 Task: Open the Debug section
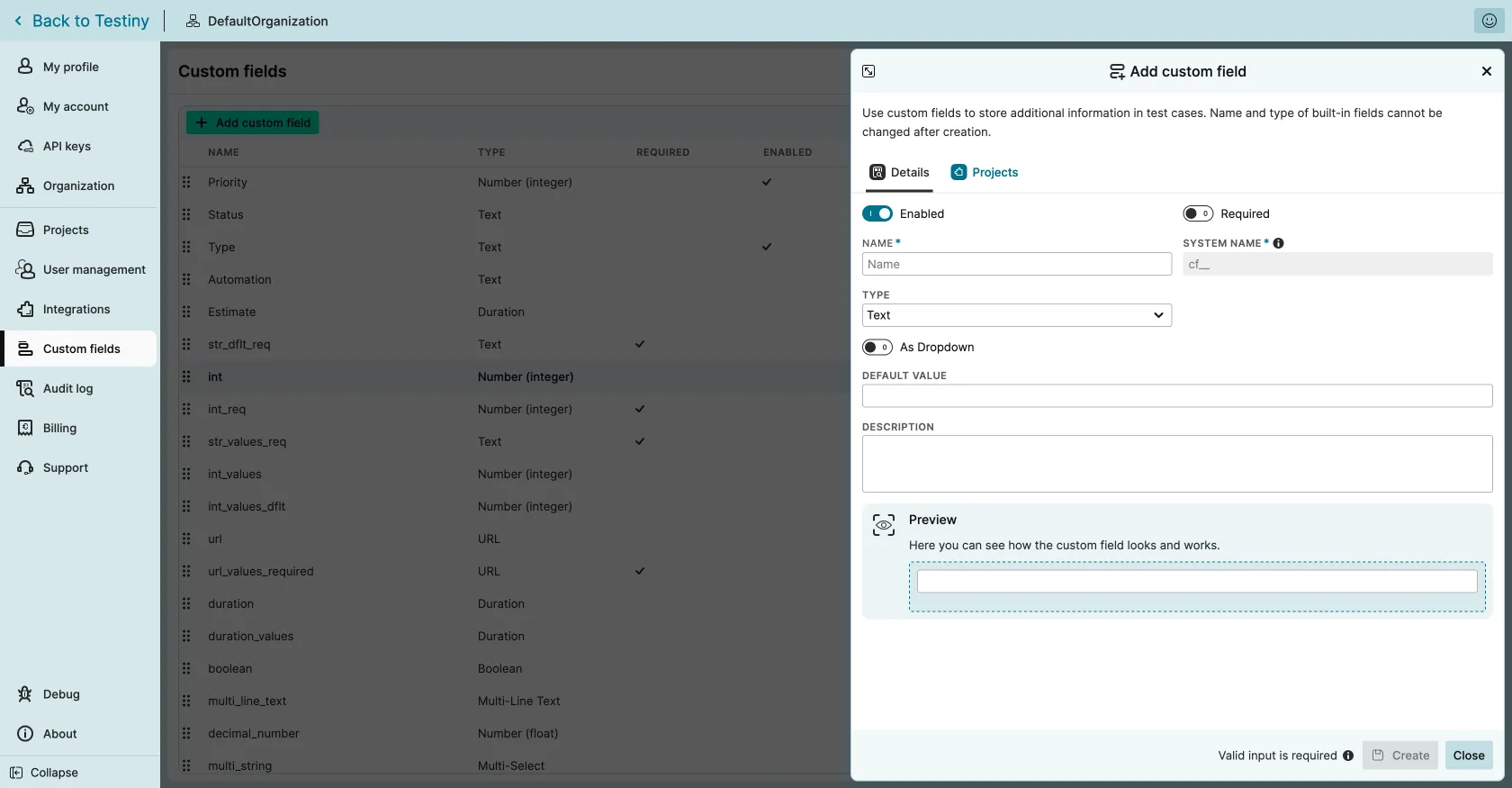point(61,694)
